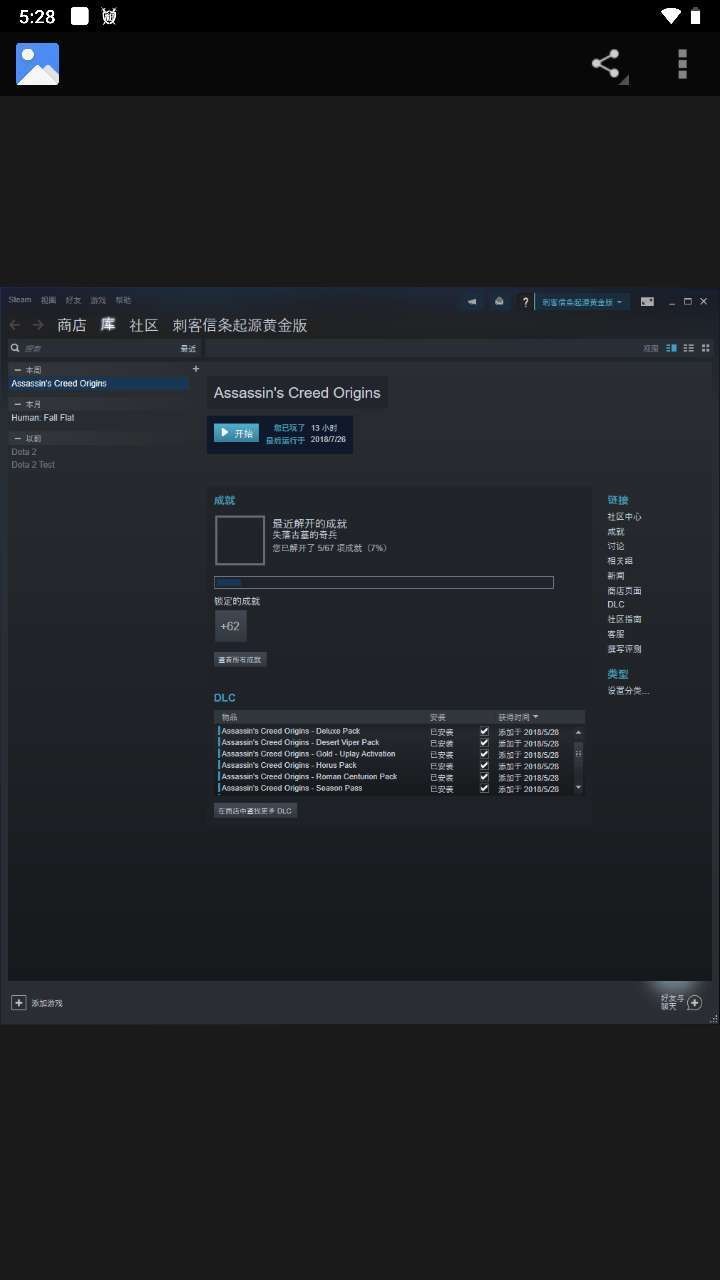Viewport: 720px width, 1280px height.
Task: Open the 视图 menu
Action: [x=48, y=300]
